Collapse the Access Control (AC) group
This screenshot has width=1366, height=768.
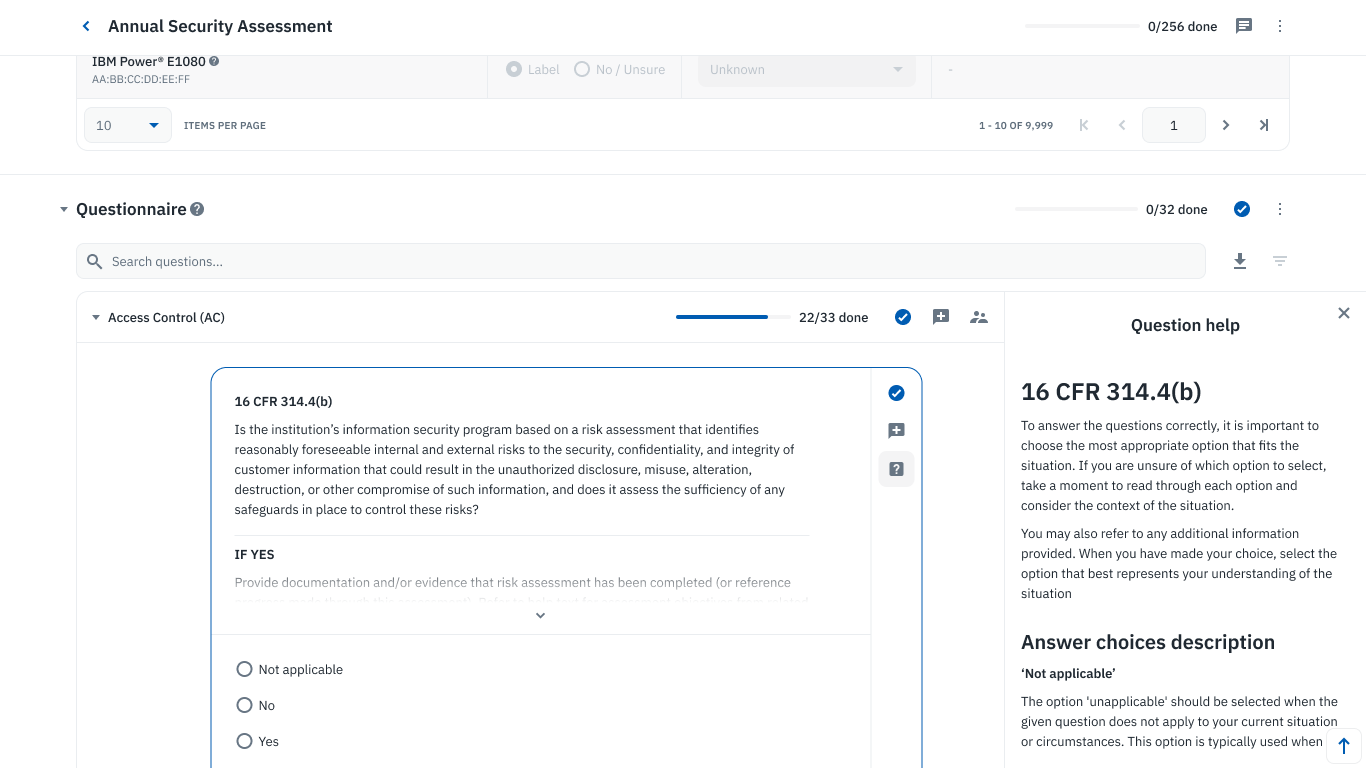click(96, 318)
